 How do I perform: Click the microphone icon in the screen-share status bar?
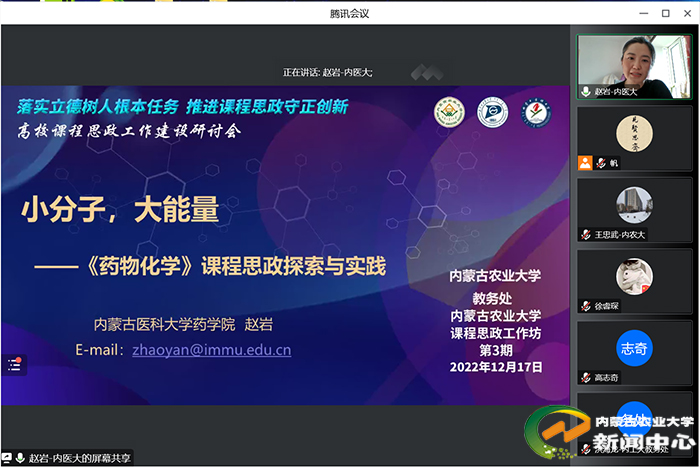20,458
